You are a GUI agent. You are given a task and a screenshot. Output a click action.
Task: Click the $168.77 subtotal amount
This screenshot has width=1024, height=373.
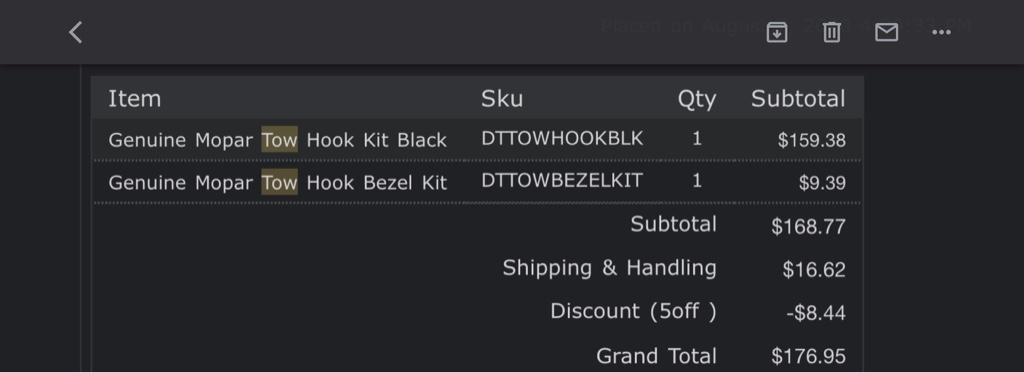[808, 227]
